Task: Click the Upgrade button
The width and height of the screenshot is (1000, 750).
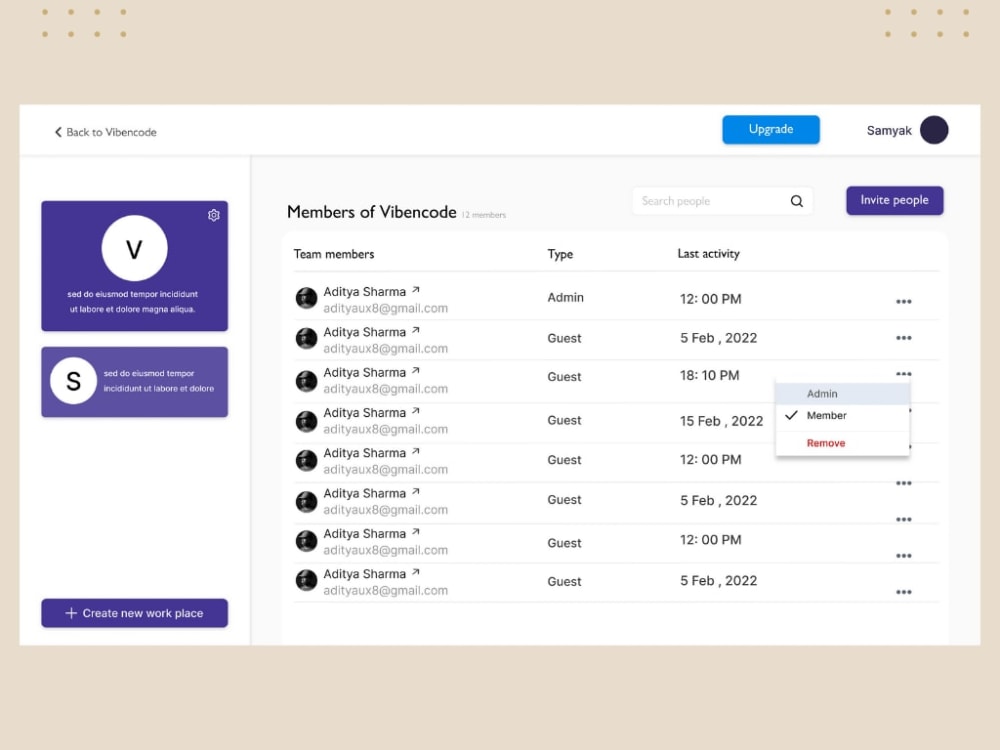Action: [x=770, y=129]
